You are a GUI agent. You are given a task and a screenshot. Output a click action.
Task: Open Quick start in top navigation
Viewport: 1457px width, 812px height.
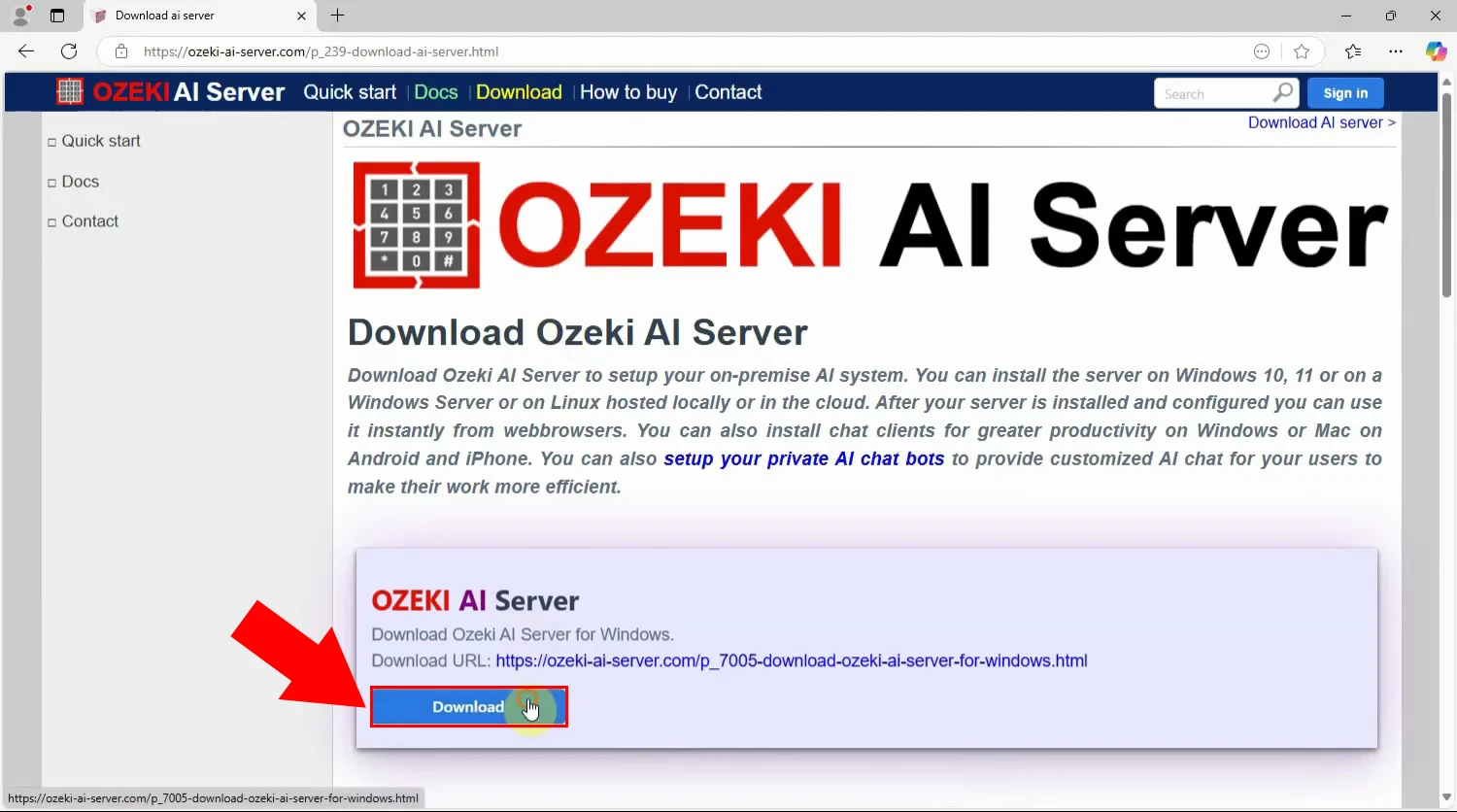pyautogui.click(x=350, y=92)
